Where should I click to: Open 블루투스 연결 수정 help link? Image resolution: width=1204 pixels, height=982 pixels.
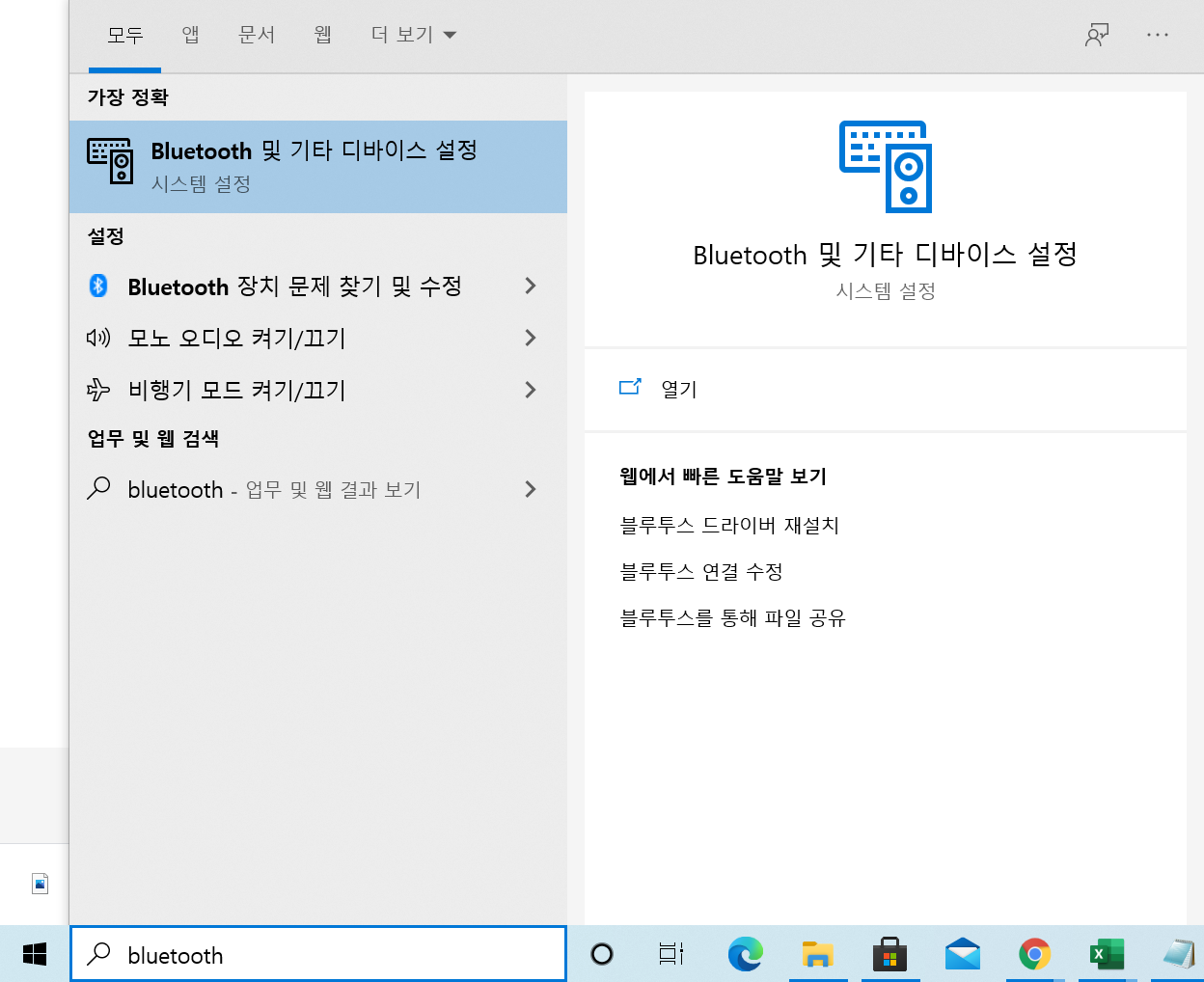[701, 572]
